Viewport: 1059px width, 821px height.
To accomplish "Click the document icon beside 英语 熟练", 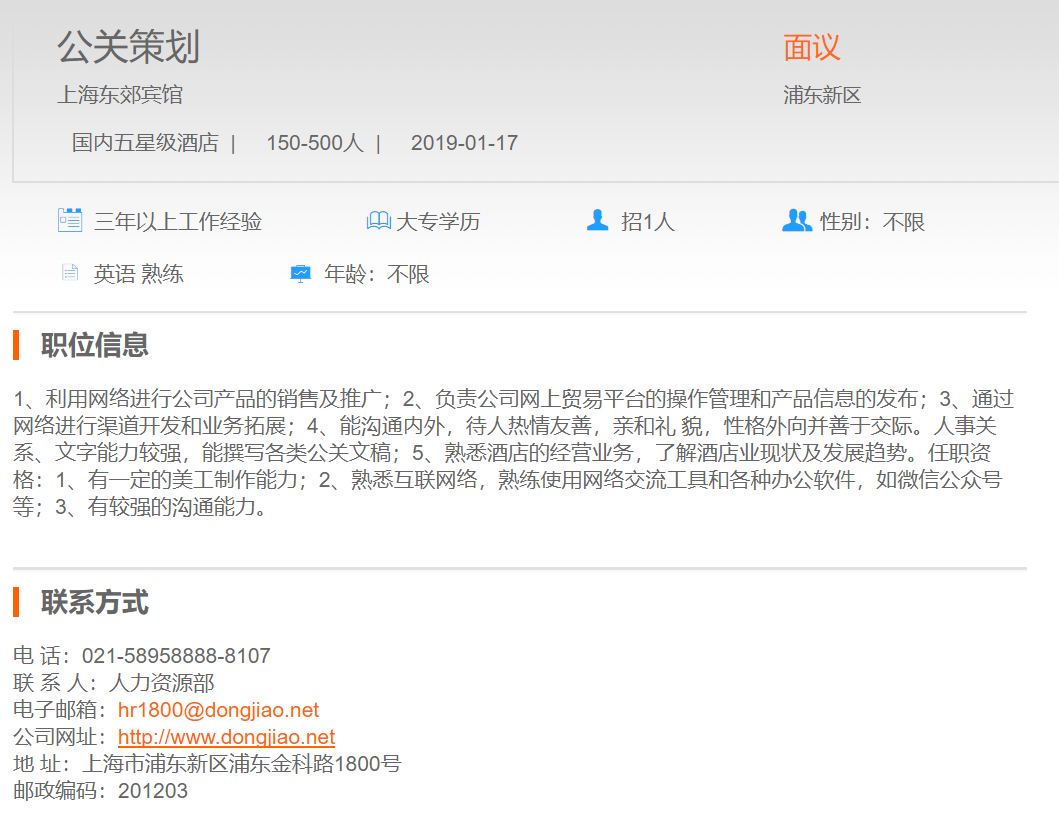I will [x=69, y=273].
